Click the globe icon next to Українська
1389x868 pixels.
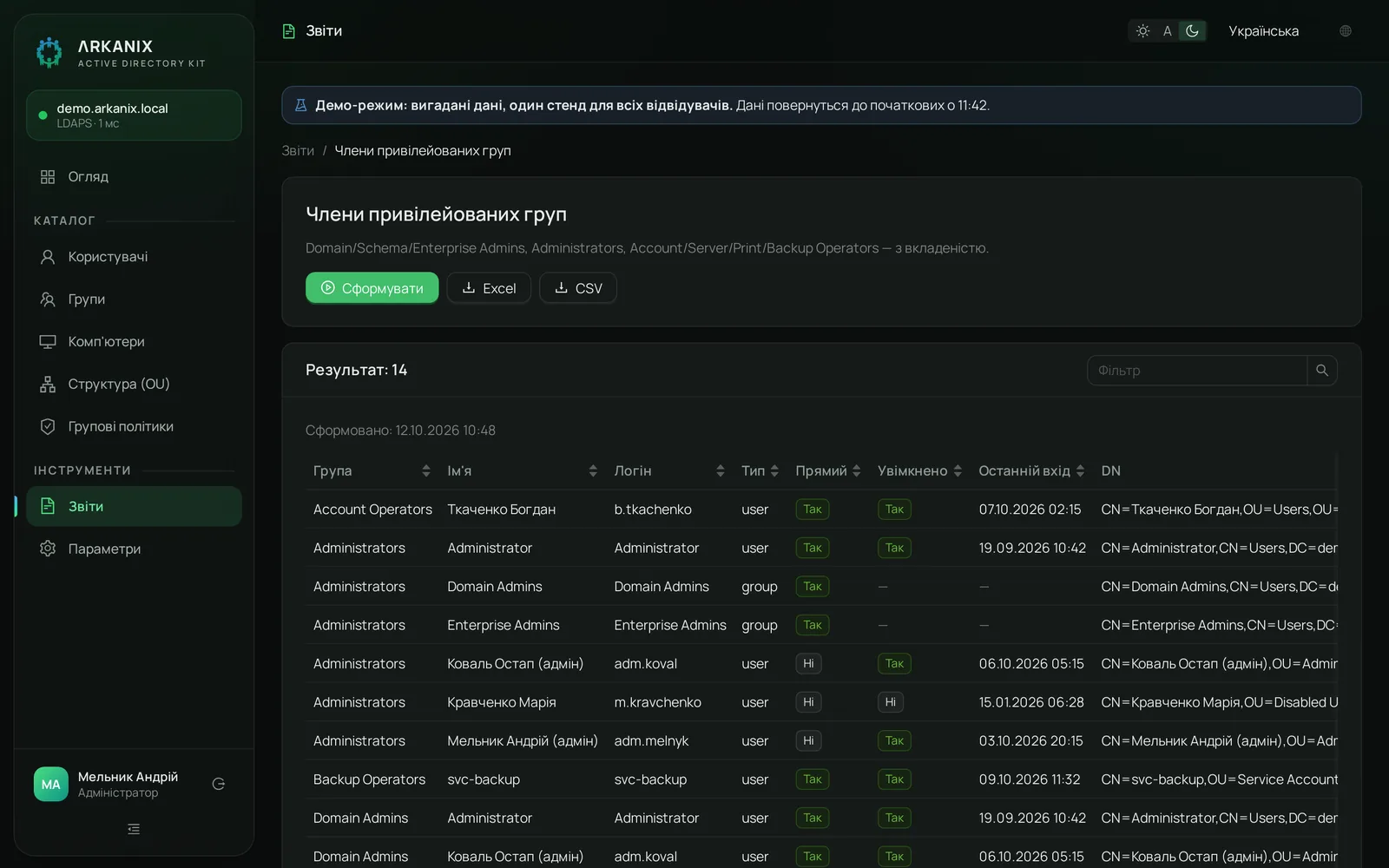coord(1346,31)
